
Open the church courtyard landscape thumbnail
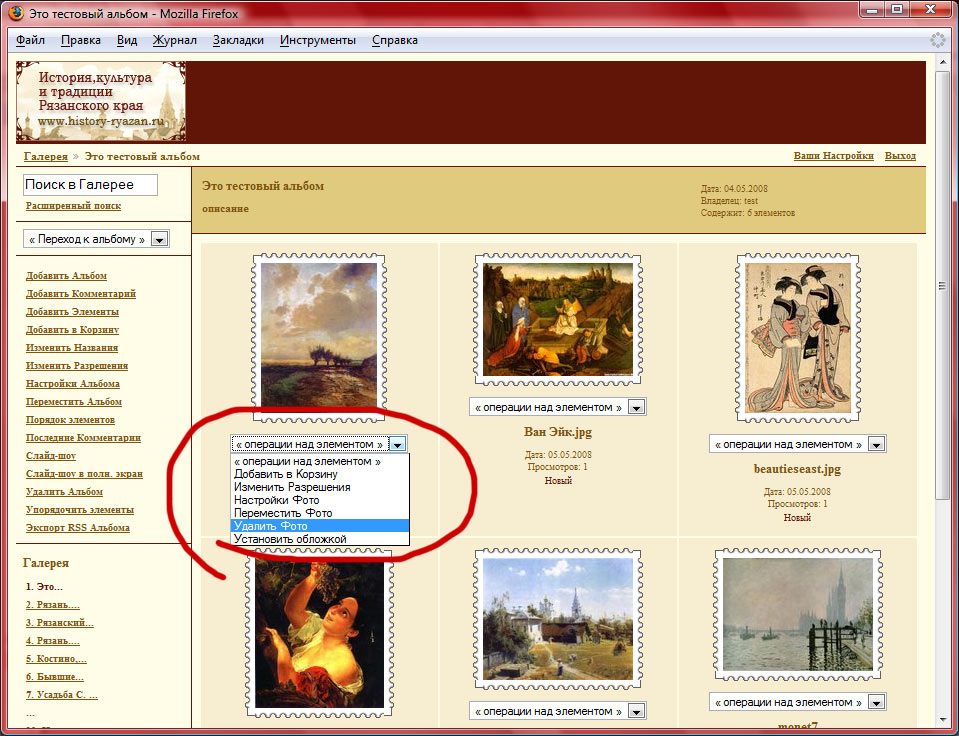pos(558,619)
